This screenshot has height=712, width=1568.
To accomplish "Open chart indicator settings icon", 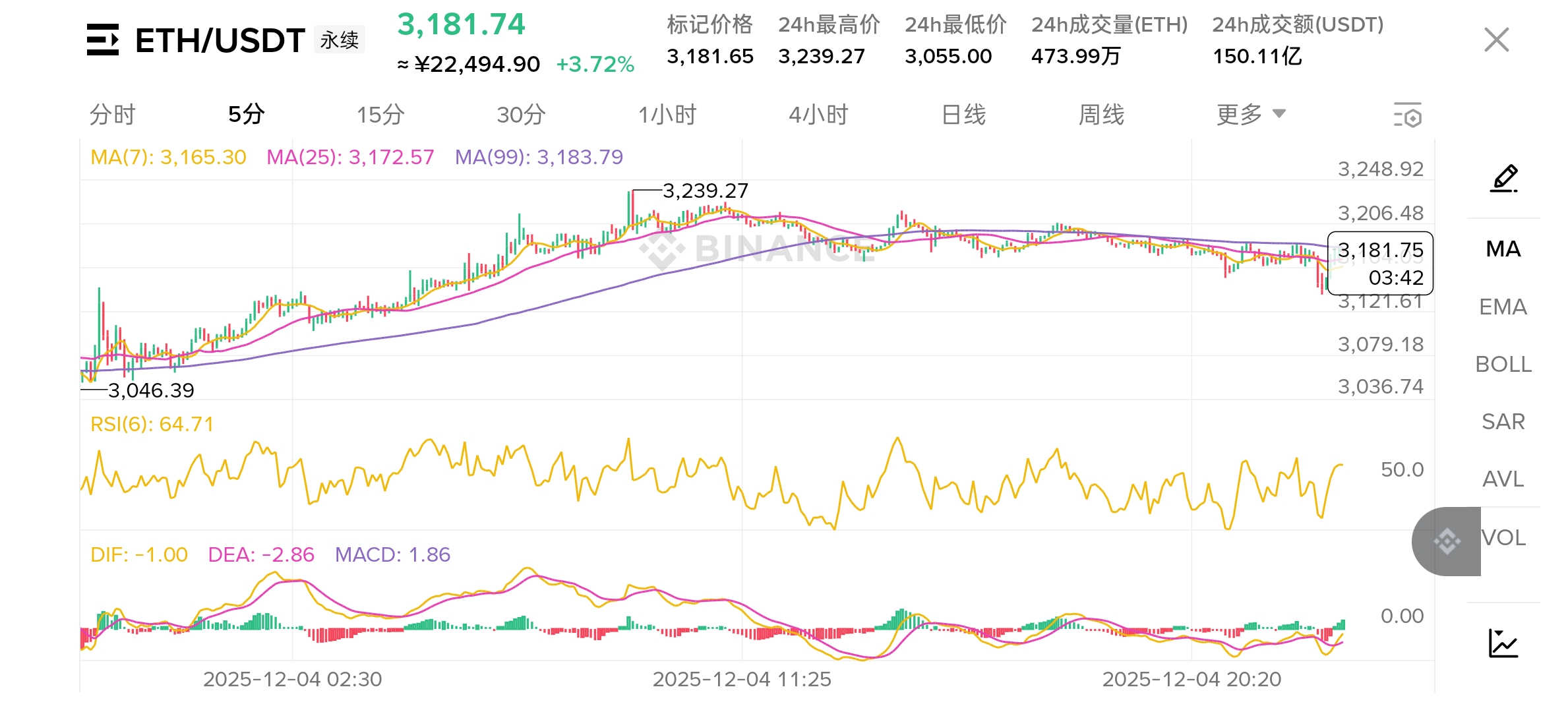I will click(x=1407, y=115).
